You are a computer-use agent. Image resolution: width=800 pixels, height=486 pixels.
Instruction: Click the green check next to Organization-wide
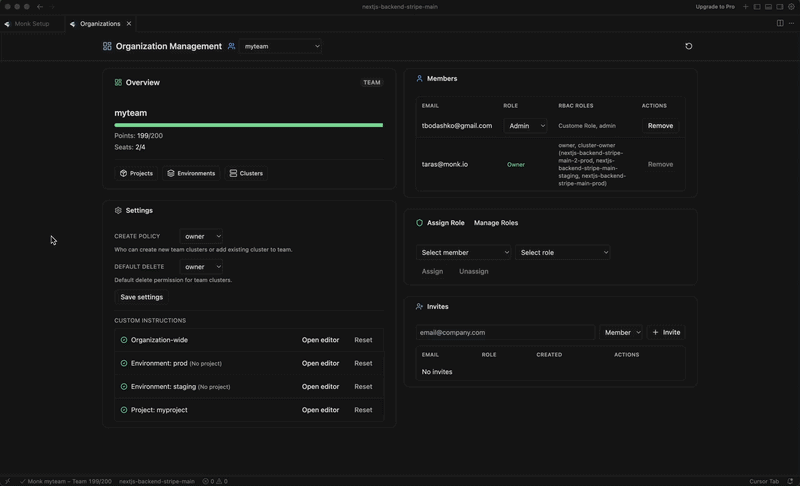coord(124,340)
